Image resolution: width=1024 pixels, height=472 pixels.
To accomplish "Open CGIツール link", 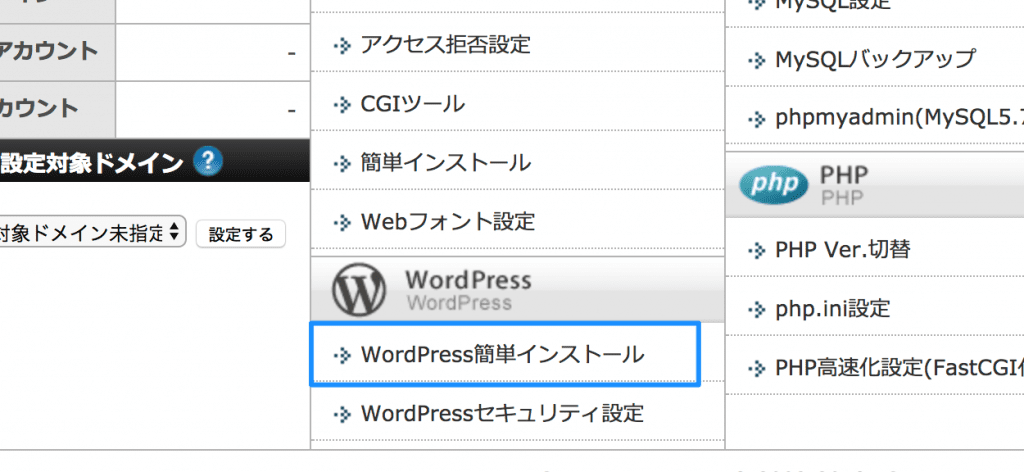I will pos(413,104).
